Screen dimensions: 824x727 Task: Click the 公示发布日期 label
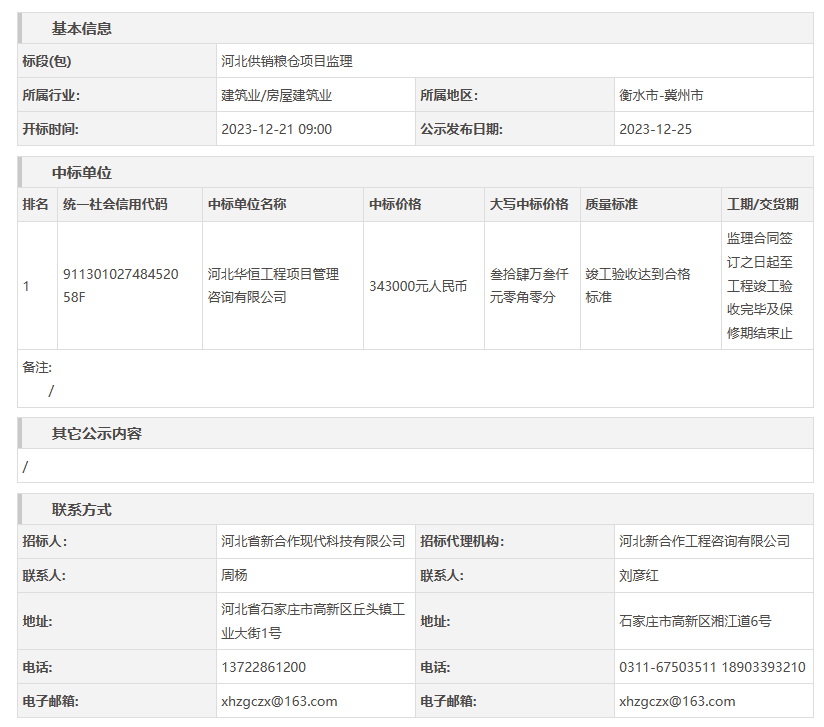pos(461,129)
